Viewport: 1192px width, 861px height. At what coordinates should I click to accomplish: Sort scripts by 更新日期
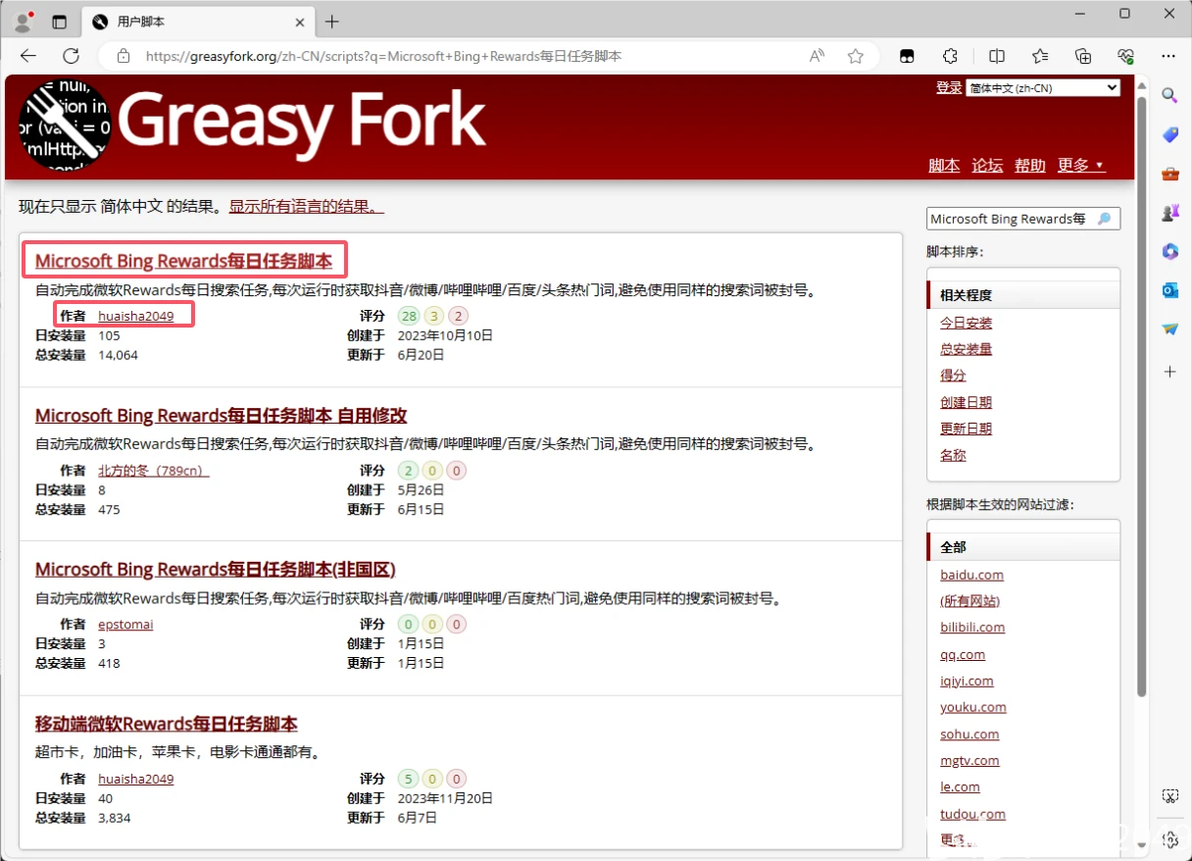pos(965,429)
